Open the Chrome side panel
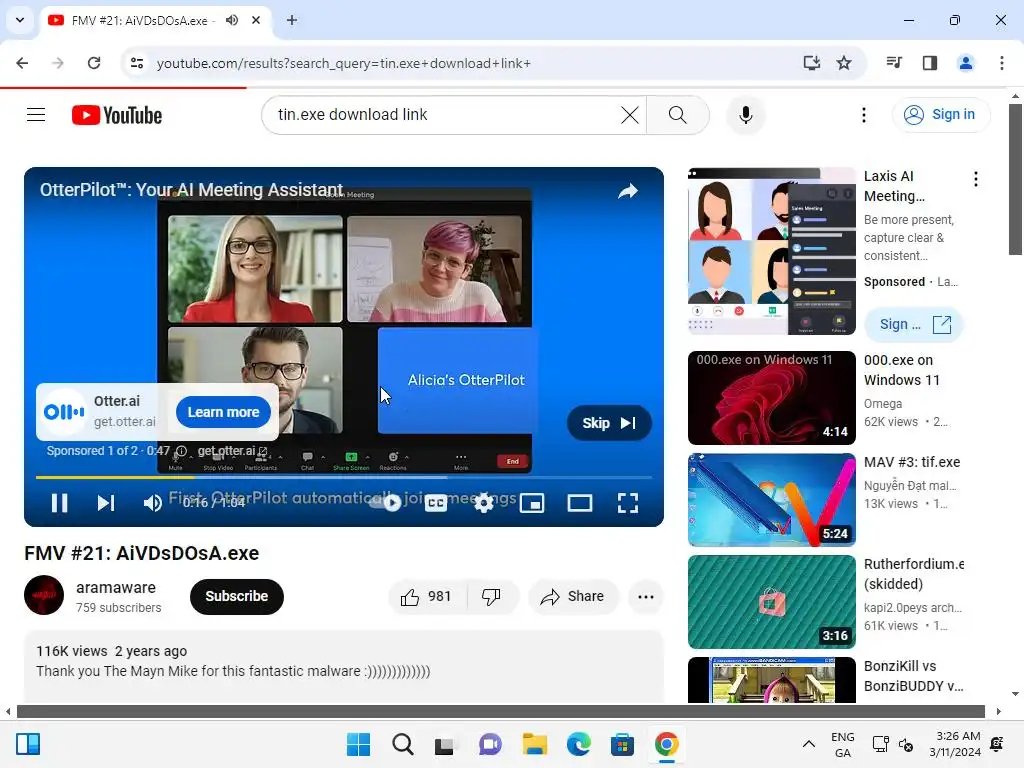1024x768 pixels. pyautogui.click(x=930, y=63)
